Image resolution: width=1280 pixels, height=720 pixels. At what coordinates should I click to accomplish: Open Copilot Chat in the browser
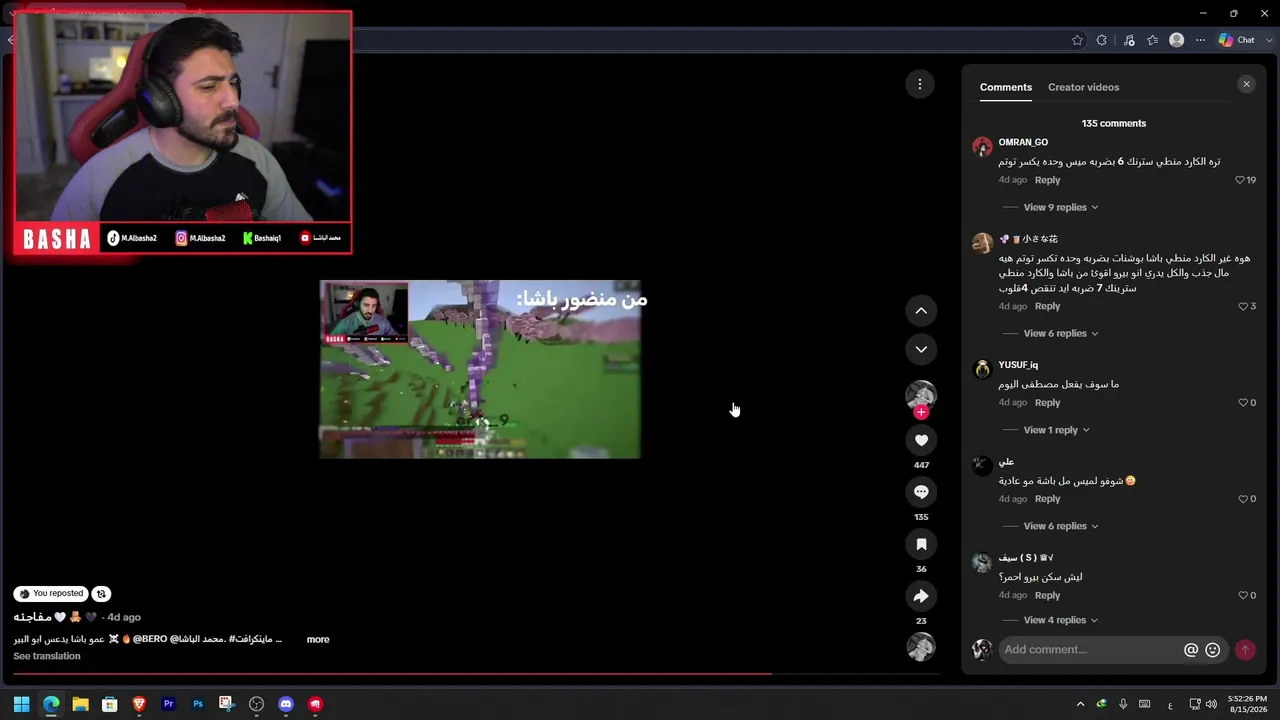(x=1236, y=40)
